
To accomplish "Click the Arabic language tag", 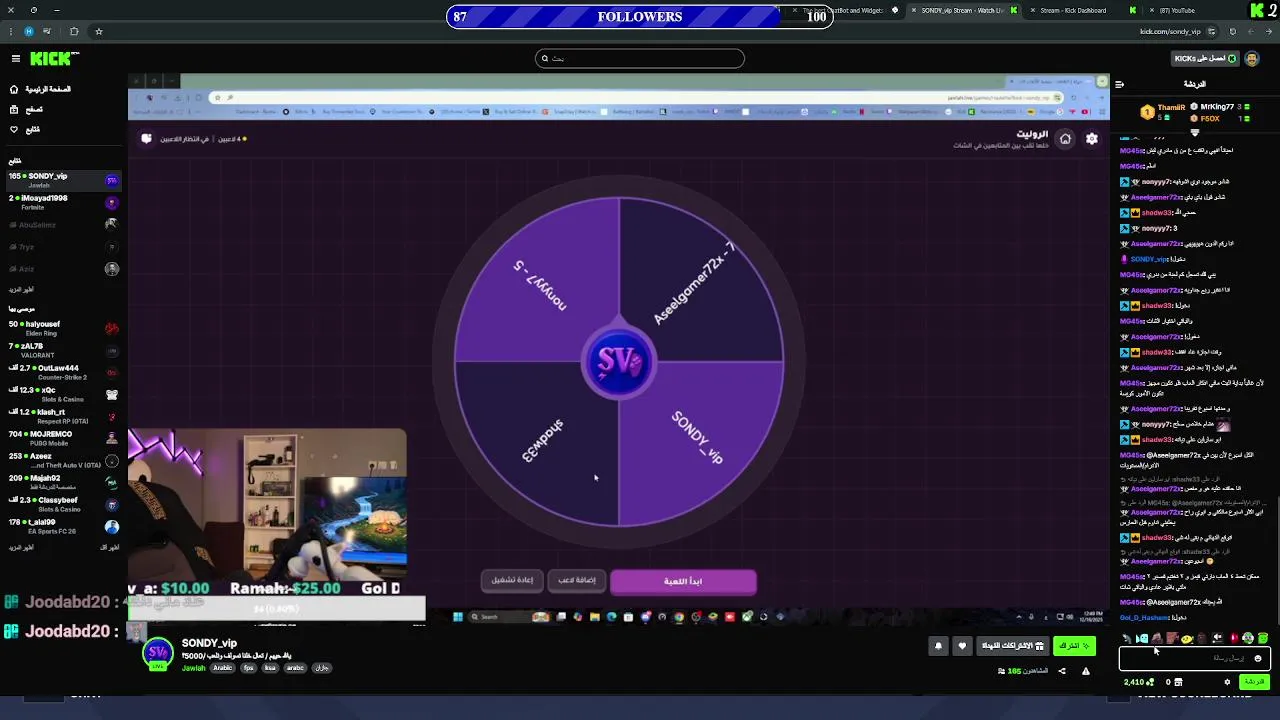I will (222, 668).
